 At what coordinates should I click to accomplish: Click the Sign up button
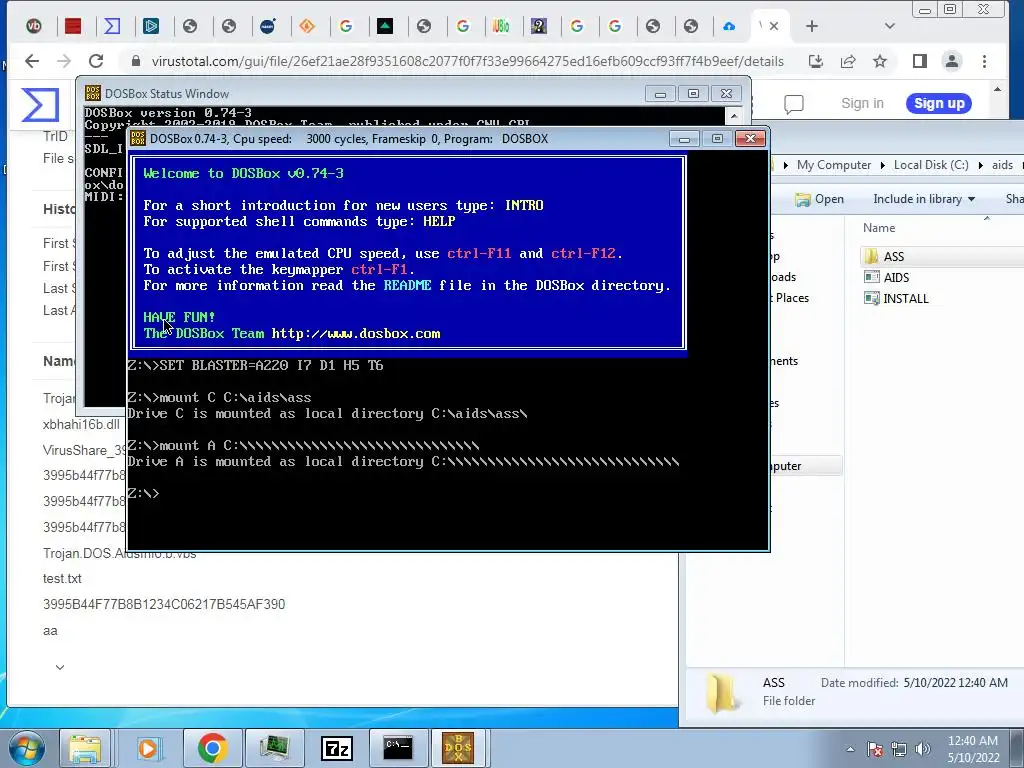pyautogui.click(x=939, y=103)
